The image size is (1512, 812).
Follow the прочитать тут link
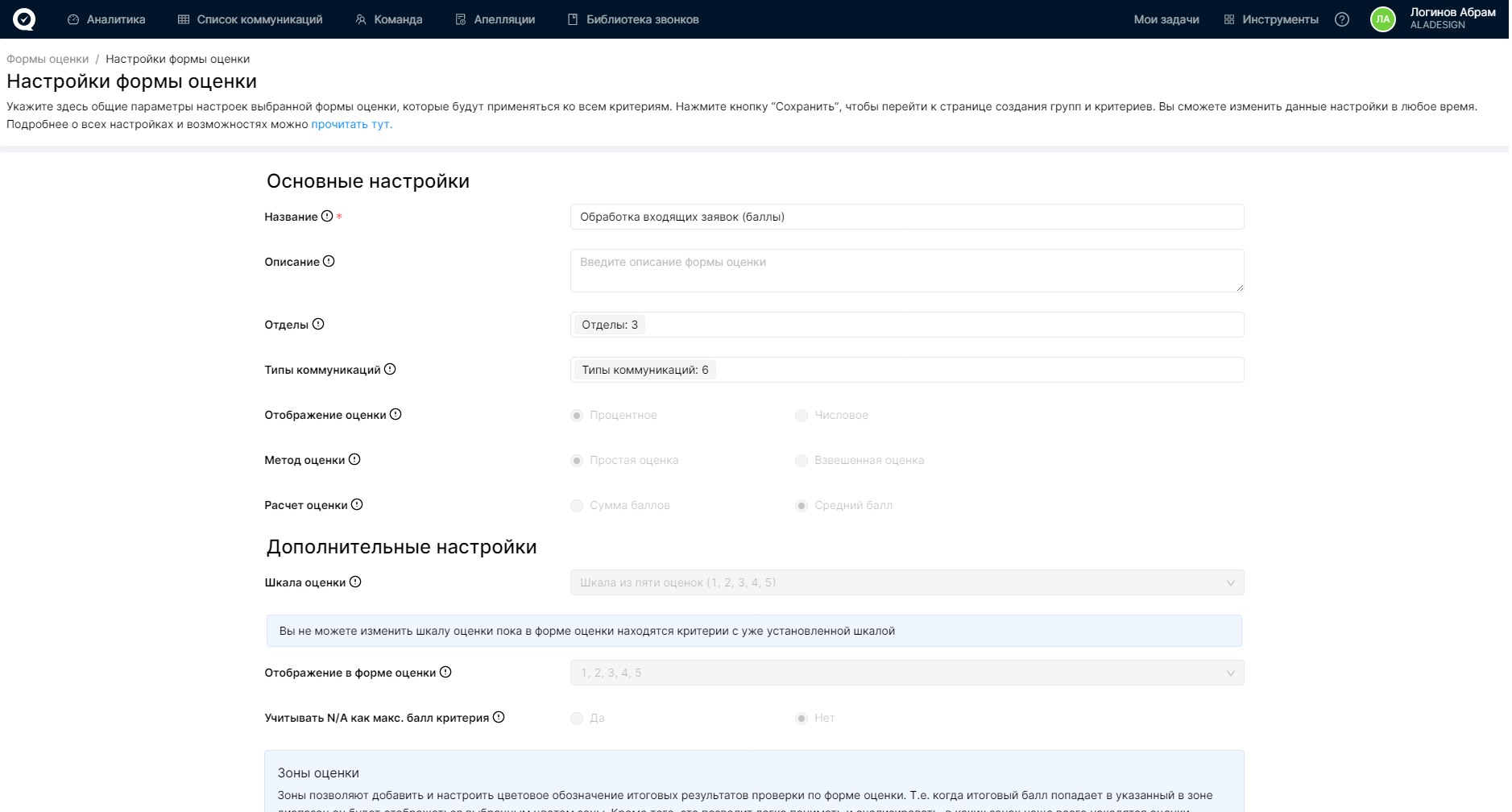click(x=350, y=124)
